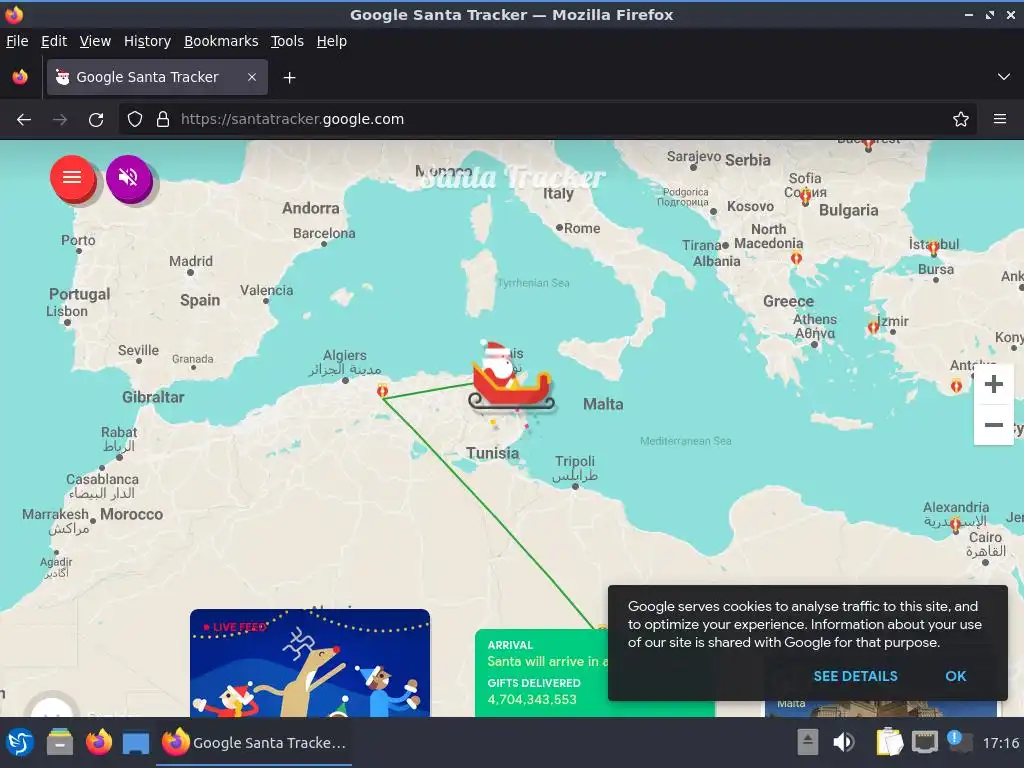This screenshot has height=768, width=1024.
Task: Click the show desktop taskbar icon
Action: tap(136, 743)
